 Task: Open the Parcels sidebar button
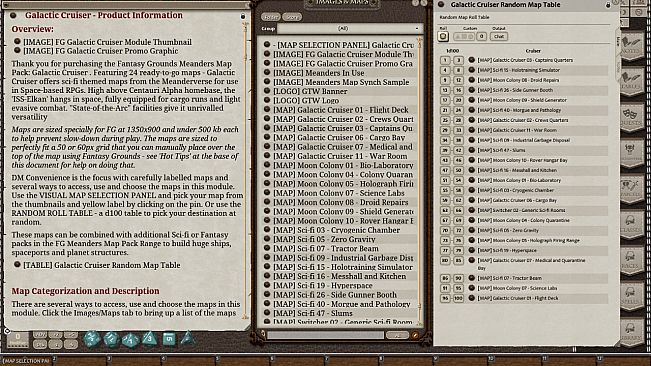631,189
